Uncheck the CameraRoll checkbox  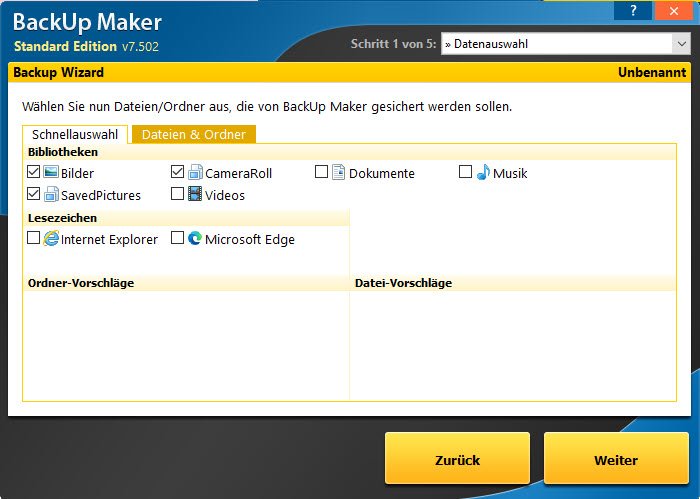pos(177,172)
